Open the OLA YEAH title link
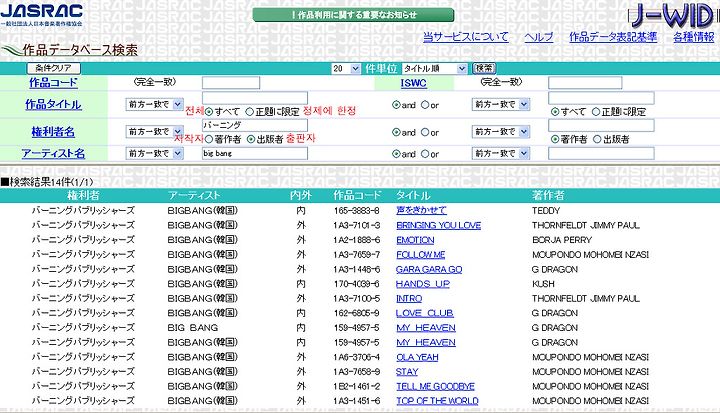The image size is (720, 413). click(417, 357)
